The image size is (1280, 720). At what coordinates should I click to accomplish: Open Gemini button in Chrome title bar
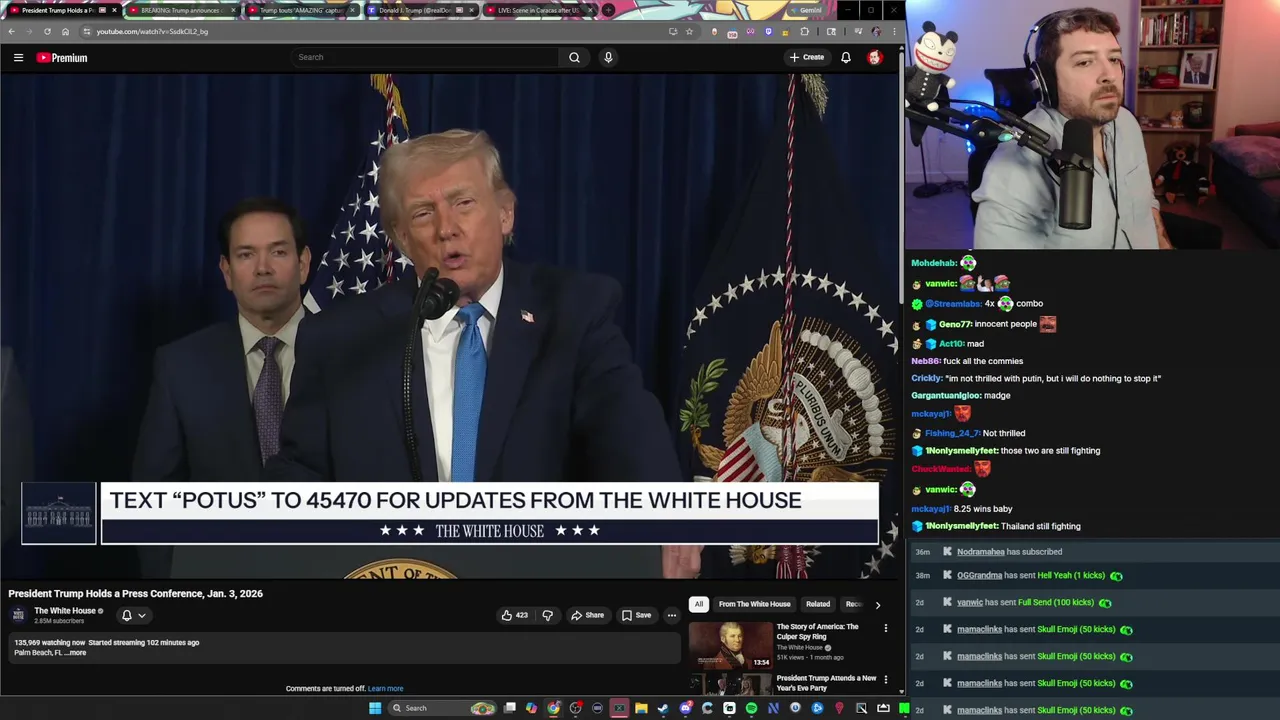[806, 10]
